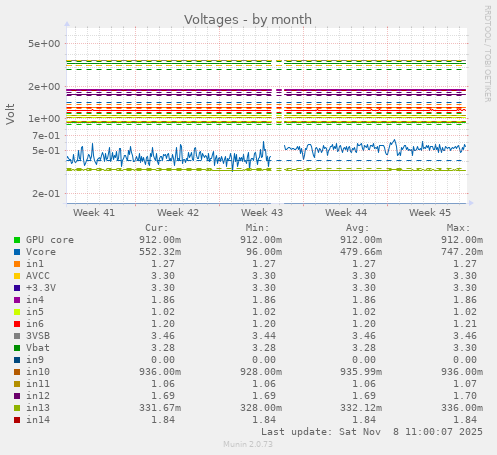Click the lime in5 legend swatch
Image resolution: width=497 pixels, height=455 pixels.
click(17, 312)
